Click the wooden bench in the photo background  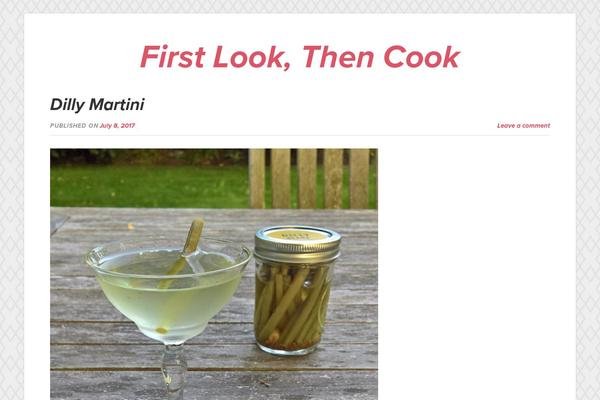(x=313, y=178)
